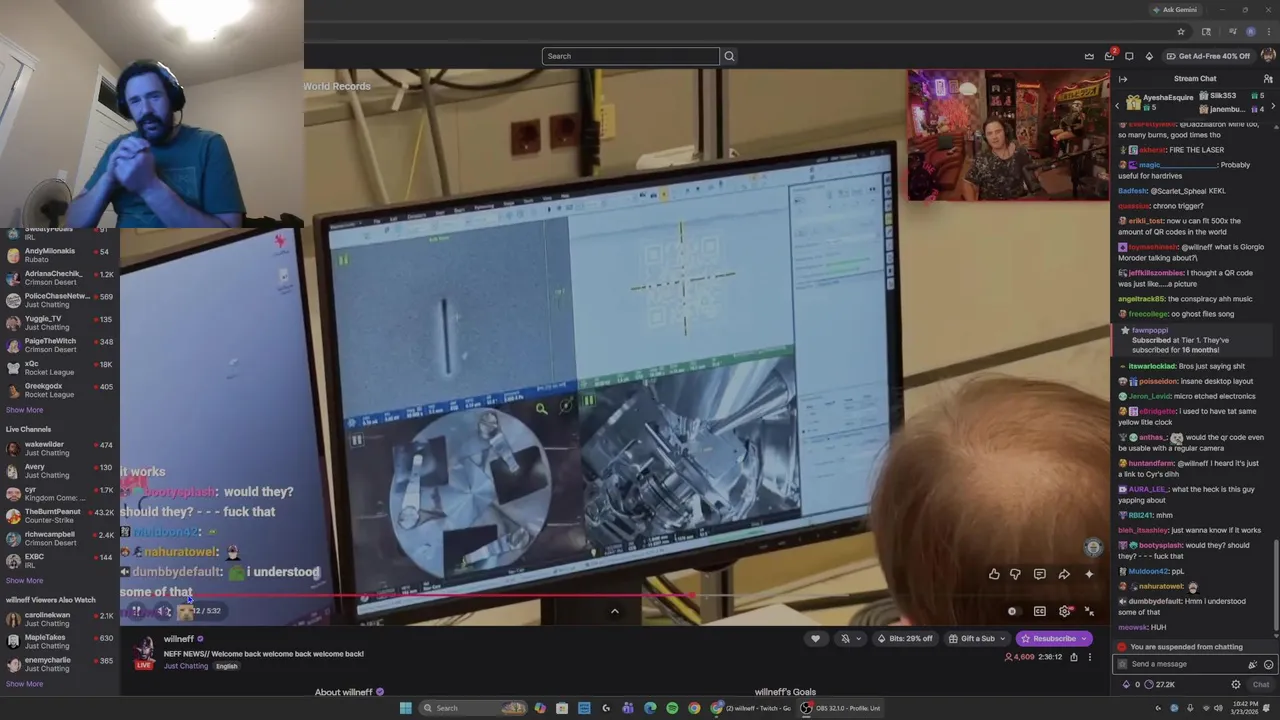This screenshot has height=720, width=1280.
Task: Focus Twitch search box
Action: (x=631, y=56)
